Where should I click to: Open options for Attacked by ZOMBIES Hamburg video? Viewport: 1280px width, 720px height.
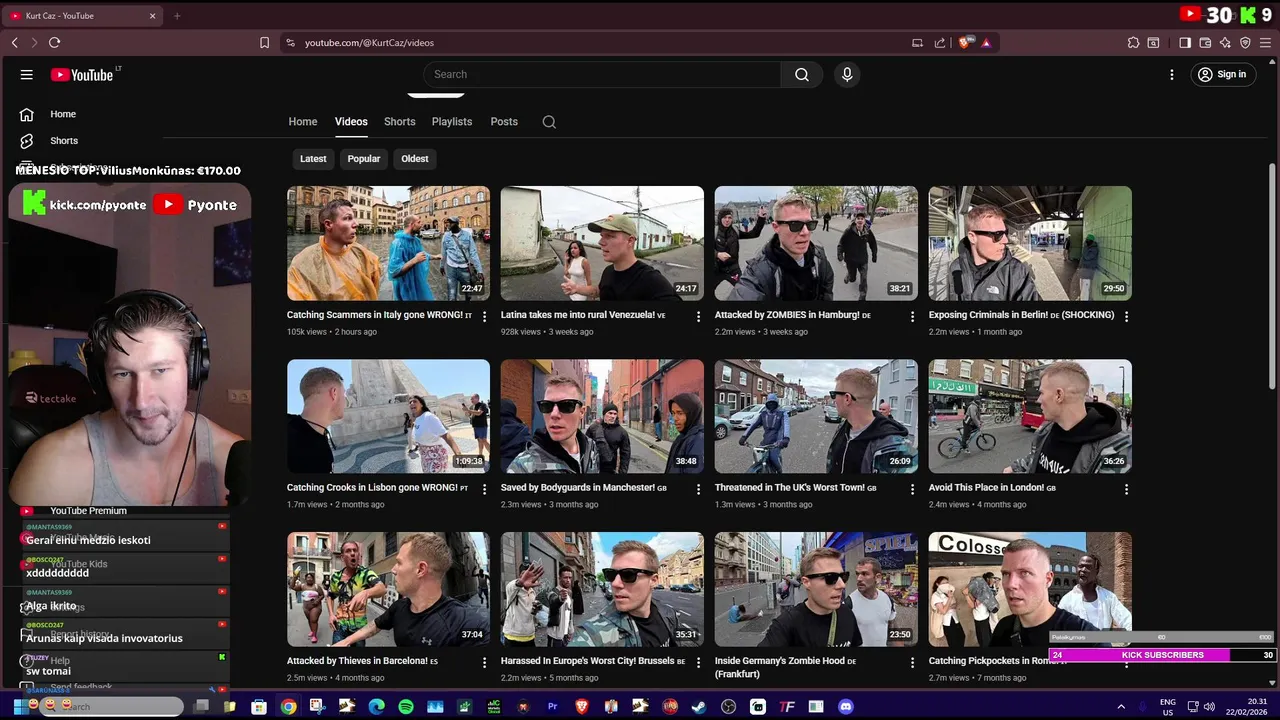[912, 316]
